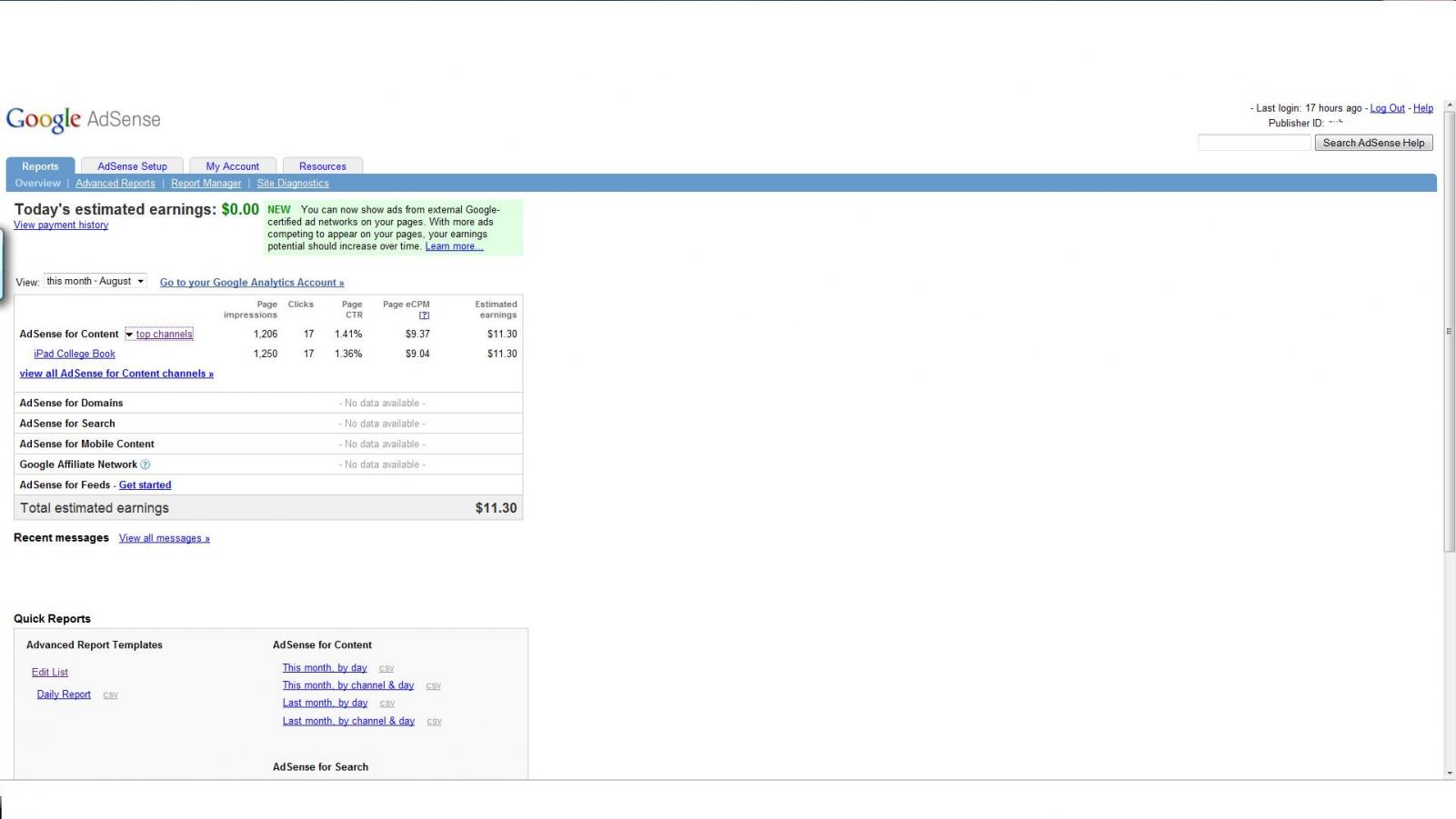Click the vertical scrollbar thumb
The image size is (1456, 819).
click(1449, 331)
